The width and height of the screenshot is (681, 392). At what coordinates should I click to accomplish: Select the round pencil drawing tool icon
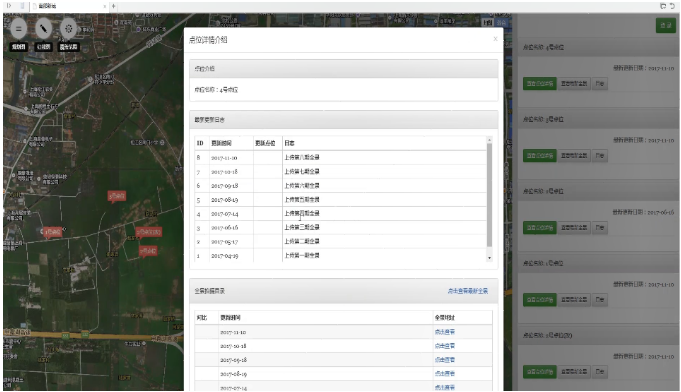pyautogui.click(x=43, y=29)
